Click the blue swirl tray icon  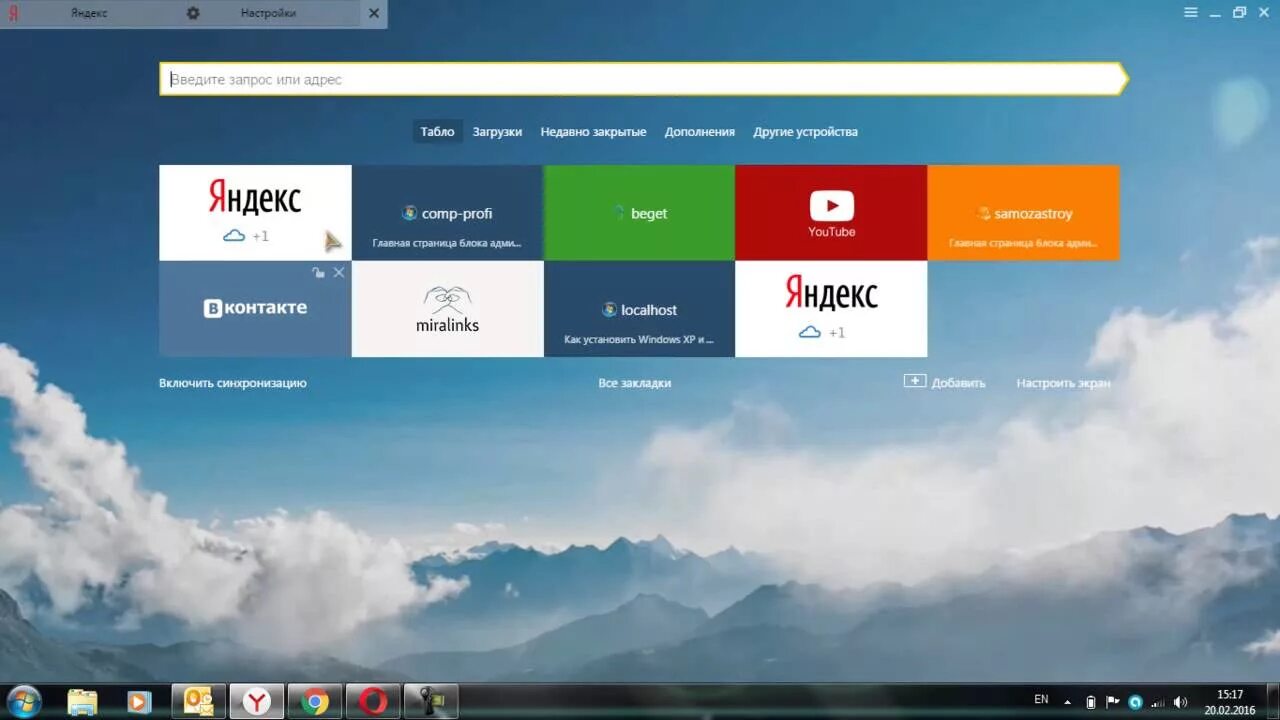(1135, 702)
